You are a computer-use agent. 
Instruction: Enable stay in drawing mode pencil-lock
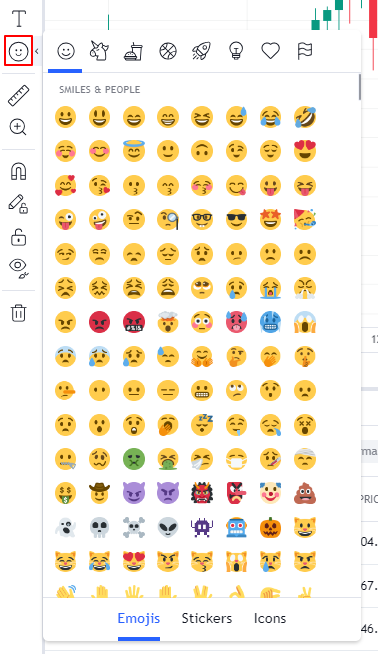tap(18, 204)
